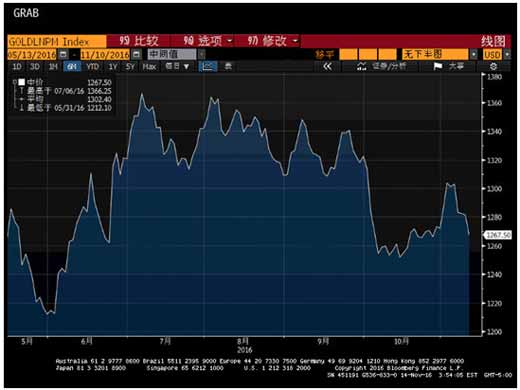The width and height of the screenshot is (520, 390).
Task: Click the double chevron collapse icon
Action: coord(327,66)
